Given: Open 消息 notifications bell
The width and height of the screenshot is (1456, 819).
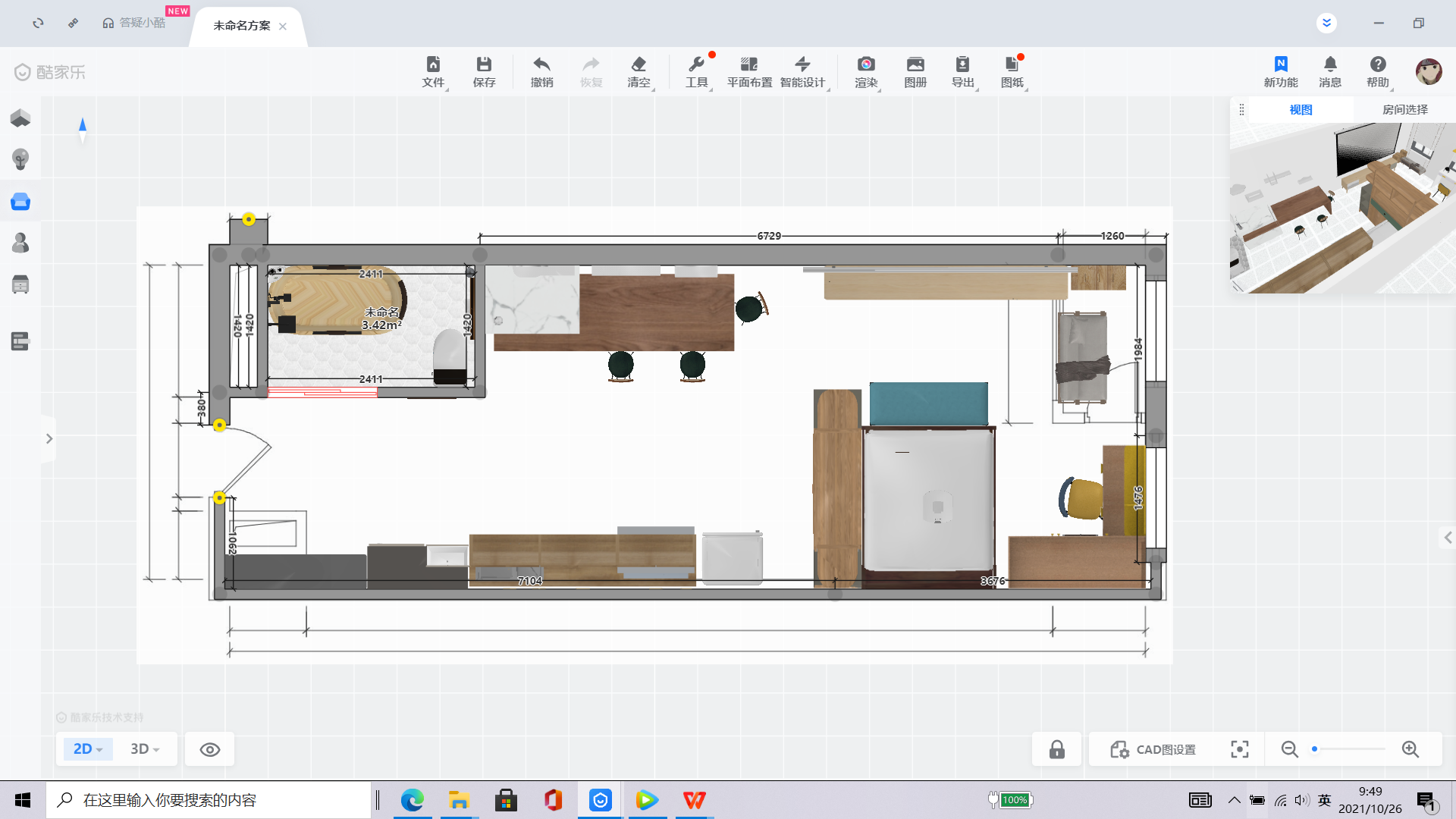Looking at the screenshot, I should [1330, 72].
